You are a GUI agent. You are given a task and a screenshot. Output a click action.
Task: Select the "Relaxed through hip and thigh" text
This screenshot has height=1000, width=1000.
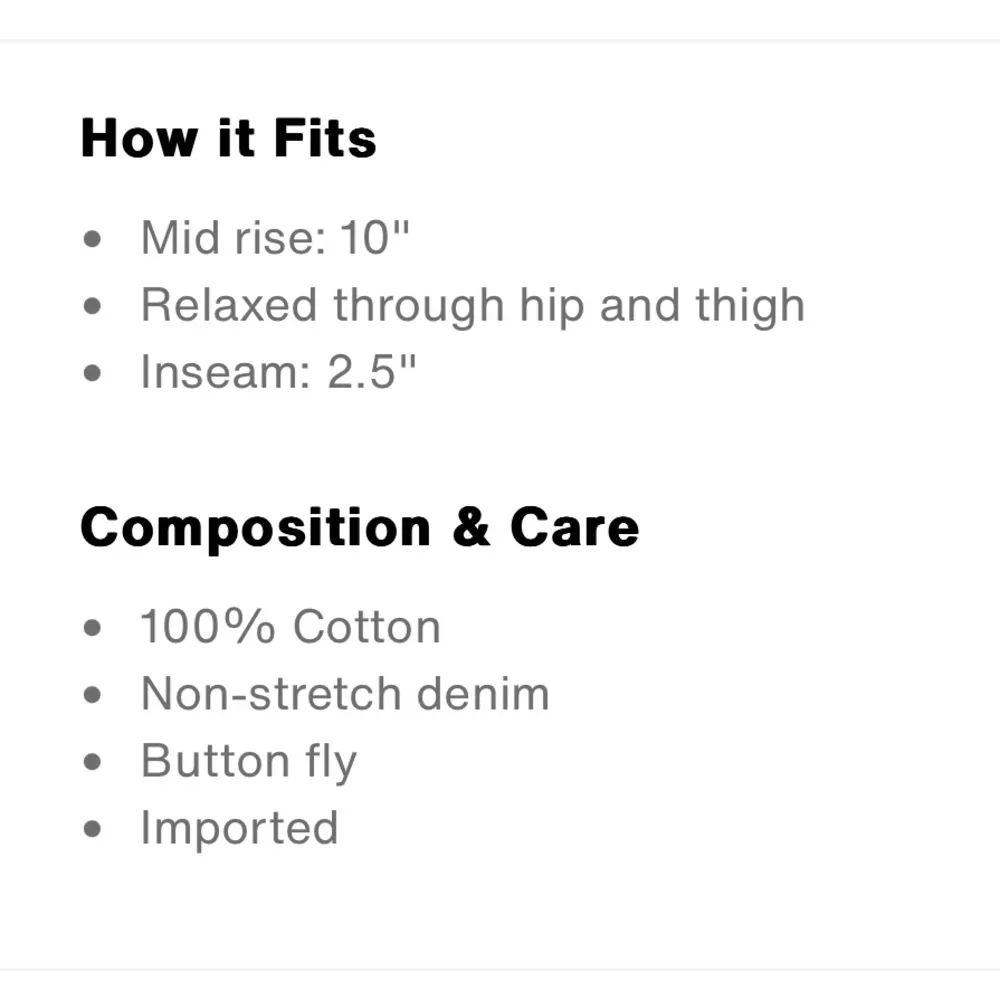(472, 305)
